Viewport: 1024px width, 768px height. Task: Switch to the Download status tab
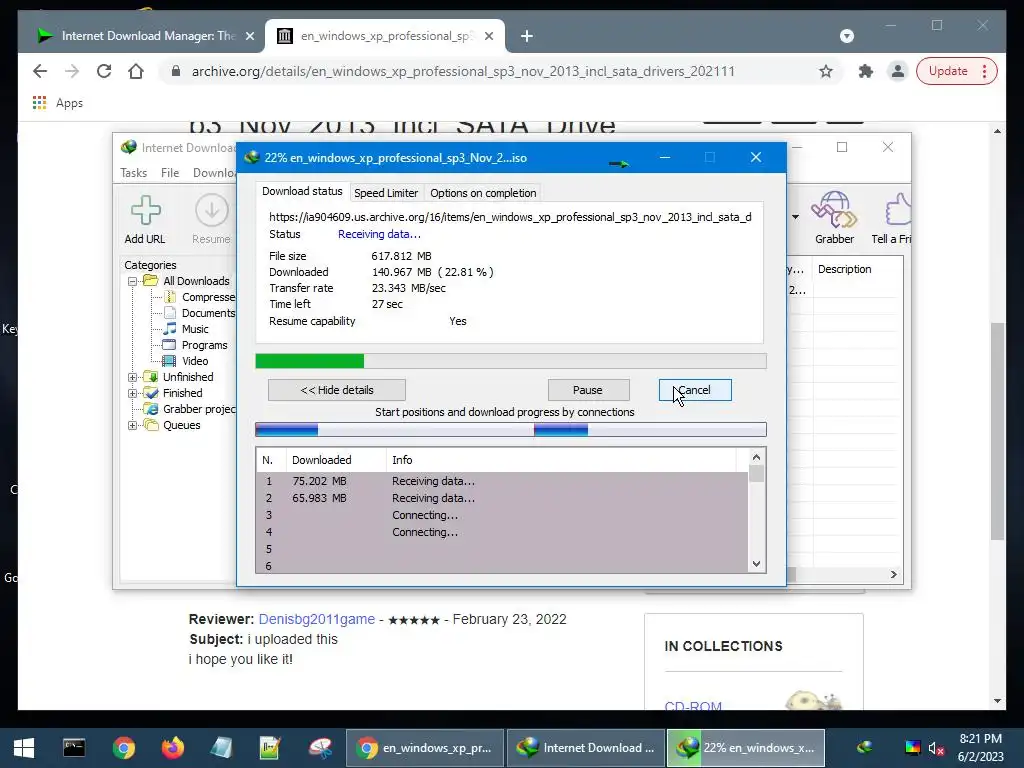pos(302,191)
